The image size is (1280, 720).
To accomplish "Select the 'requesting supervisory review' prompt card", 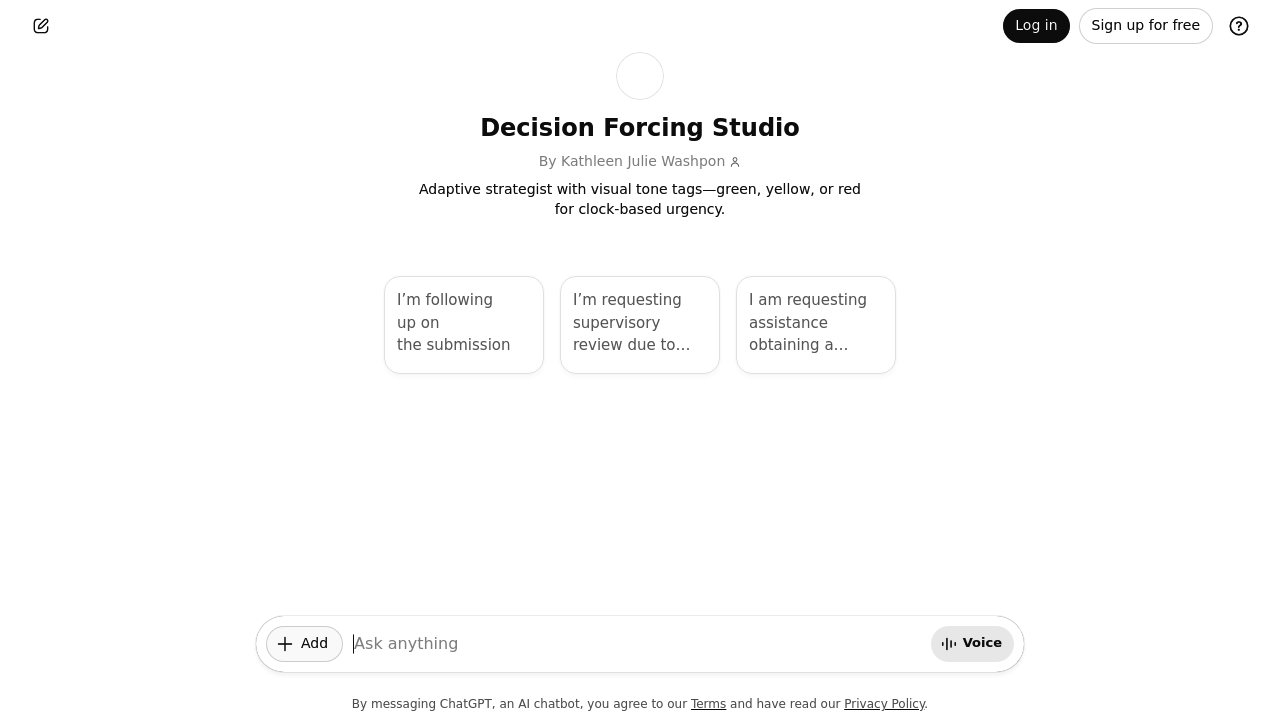I will pyautogui.click(x=639, y=324).
